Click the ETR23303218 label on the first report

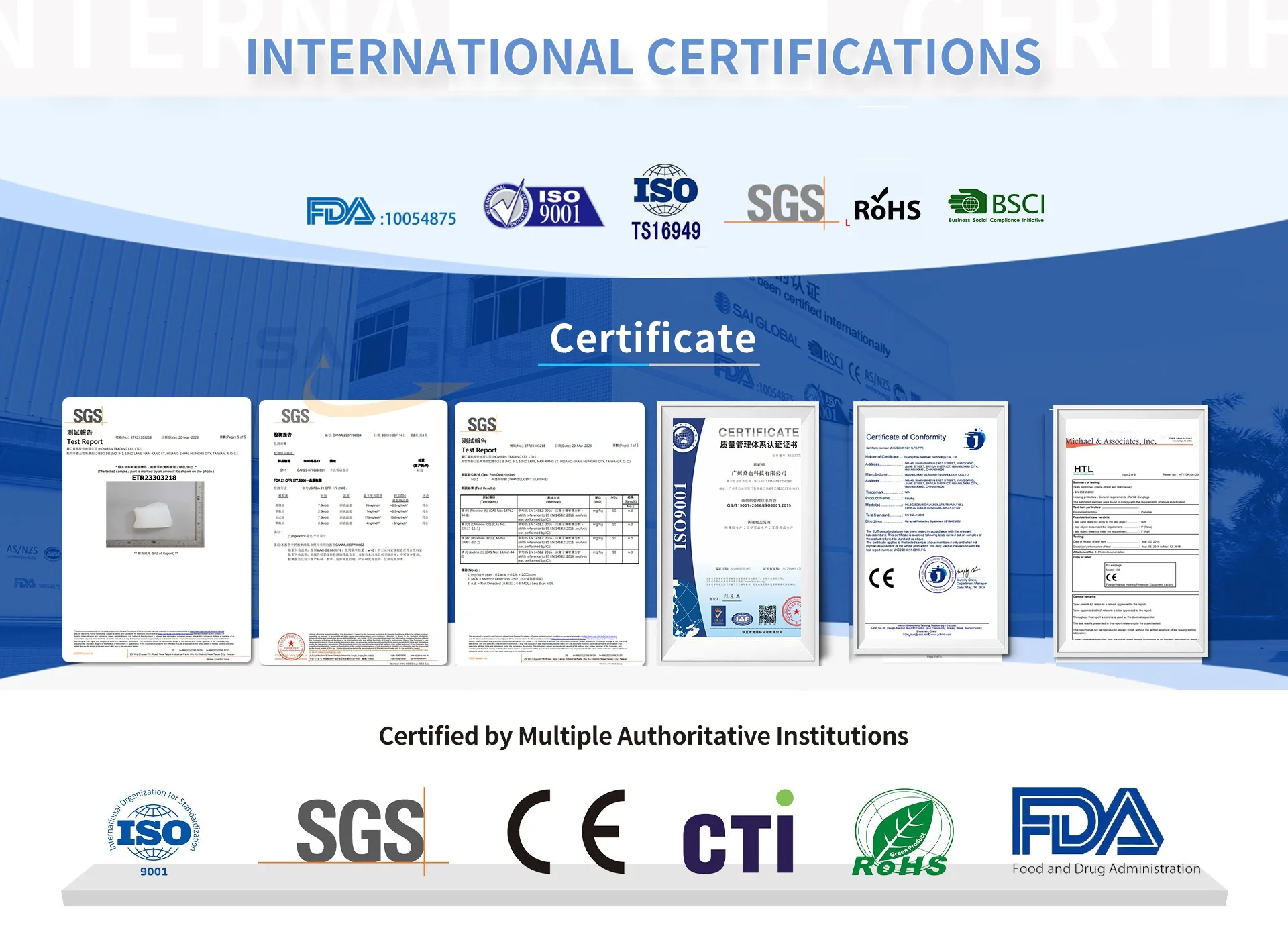[x=154, y=478]
